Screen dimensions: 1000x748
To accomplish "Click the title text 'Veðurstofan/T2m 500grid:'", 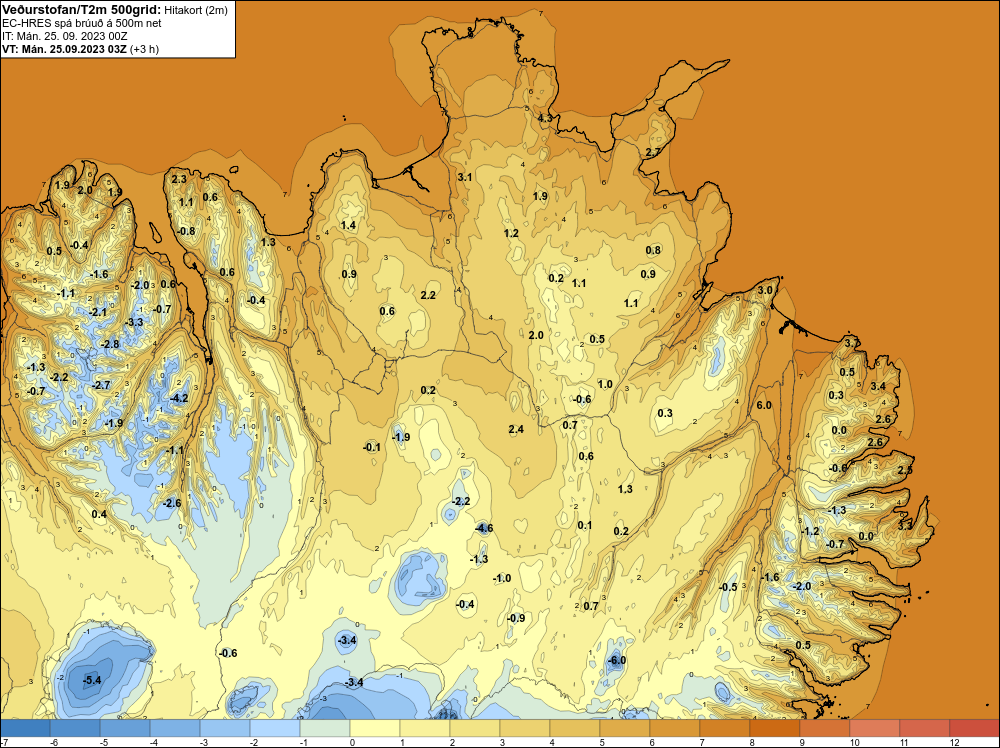I will click(x=82, y=10).
